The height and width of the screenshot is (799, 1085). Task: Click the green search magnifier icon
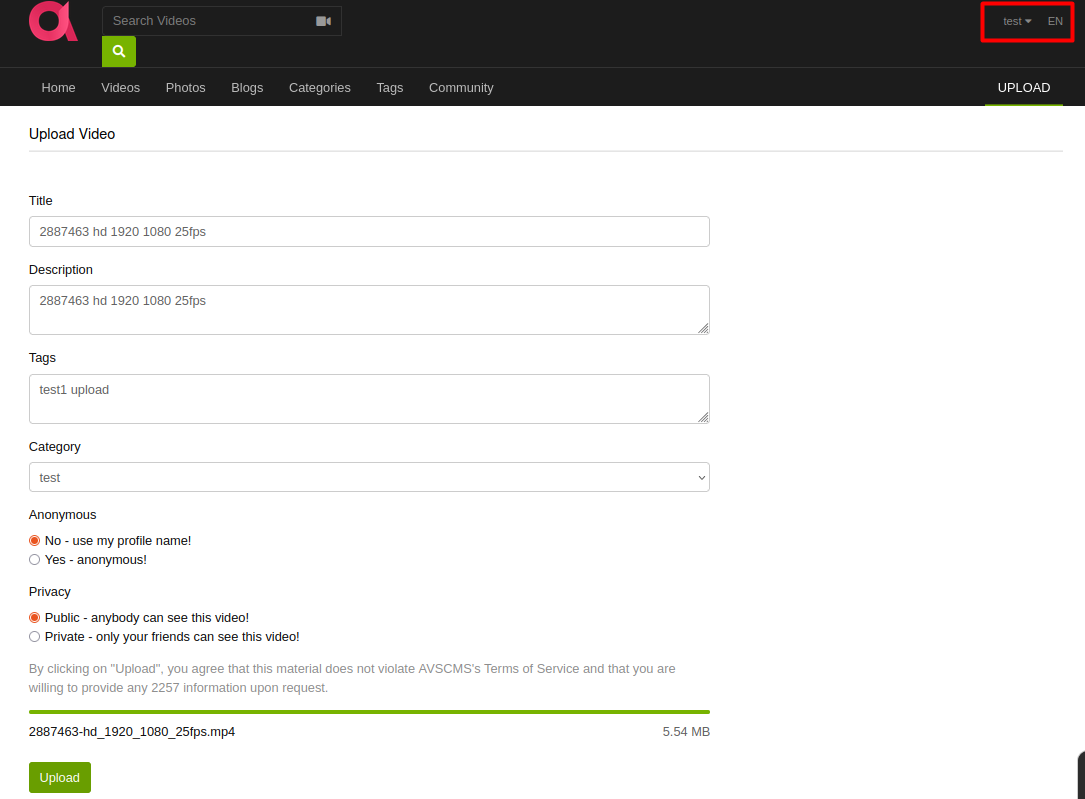click(118, 50)
